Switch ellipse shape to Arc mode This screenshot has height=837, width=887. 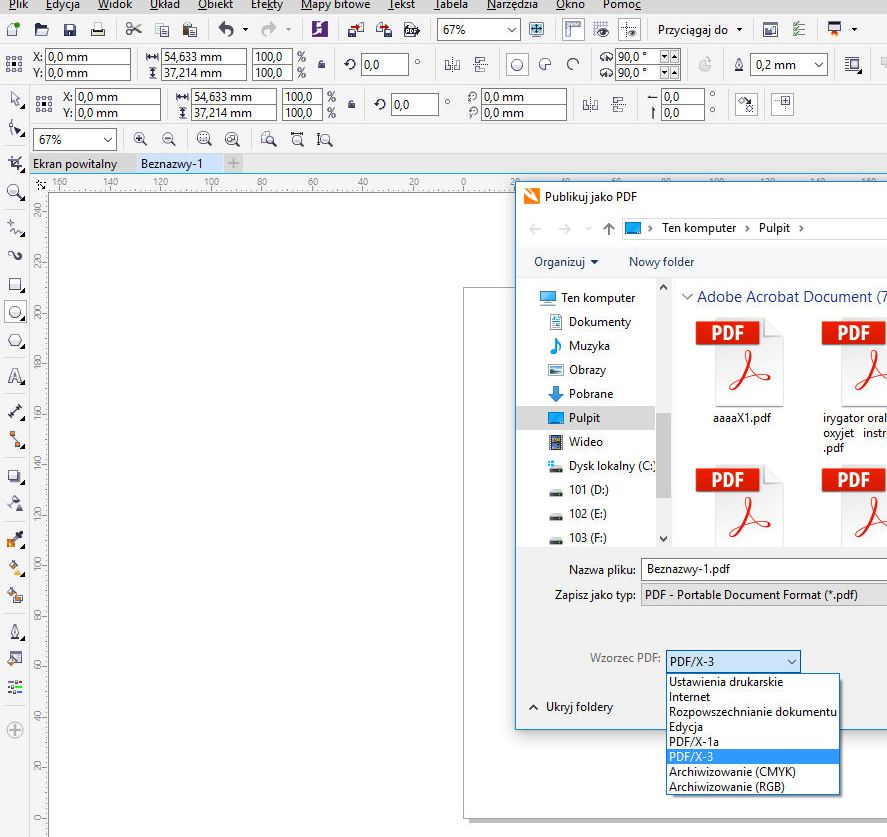click(x=573, y=65)
